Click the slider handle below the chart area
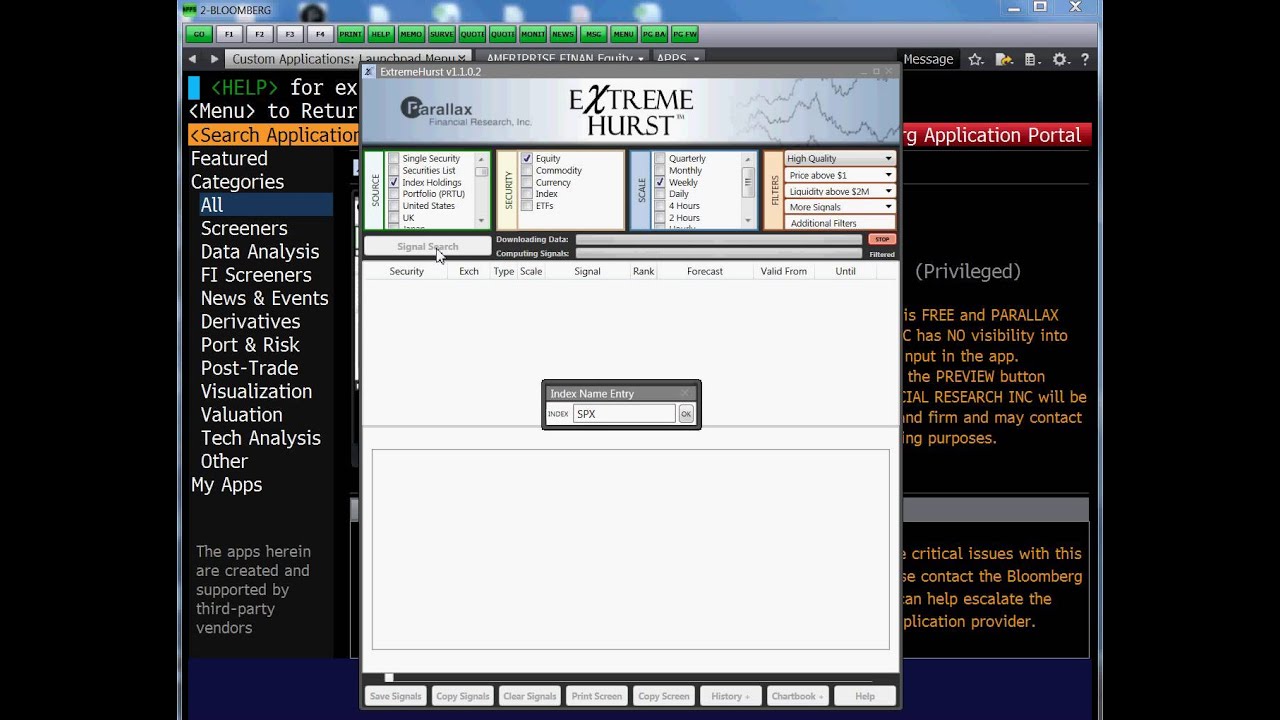This screenshot has height=720, width=1280. (x=389, y=678)
